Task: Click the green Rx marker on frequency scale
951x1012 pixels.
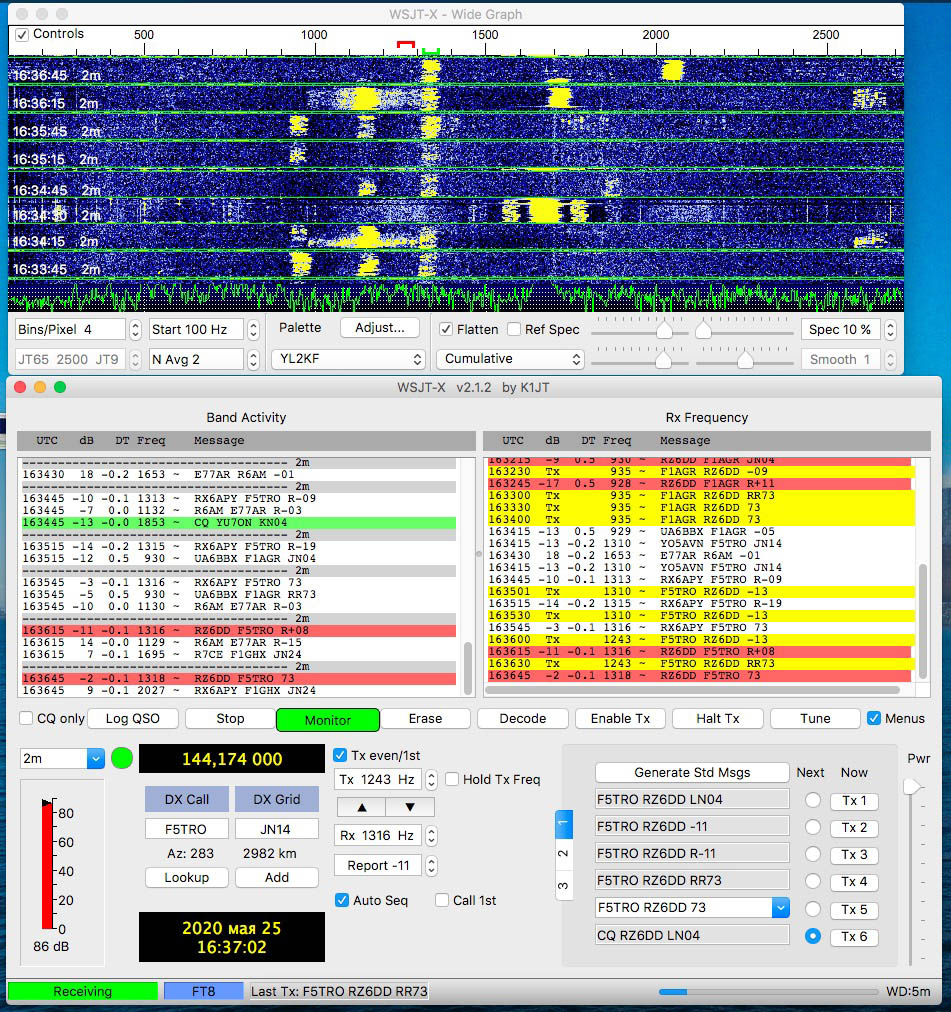Action: click(431, 50)
